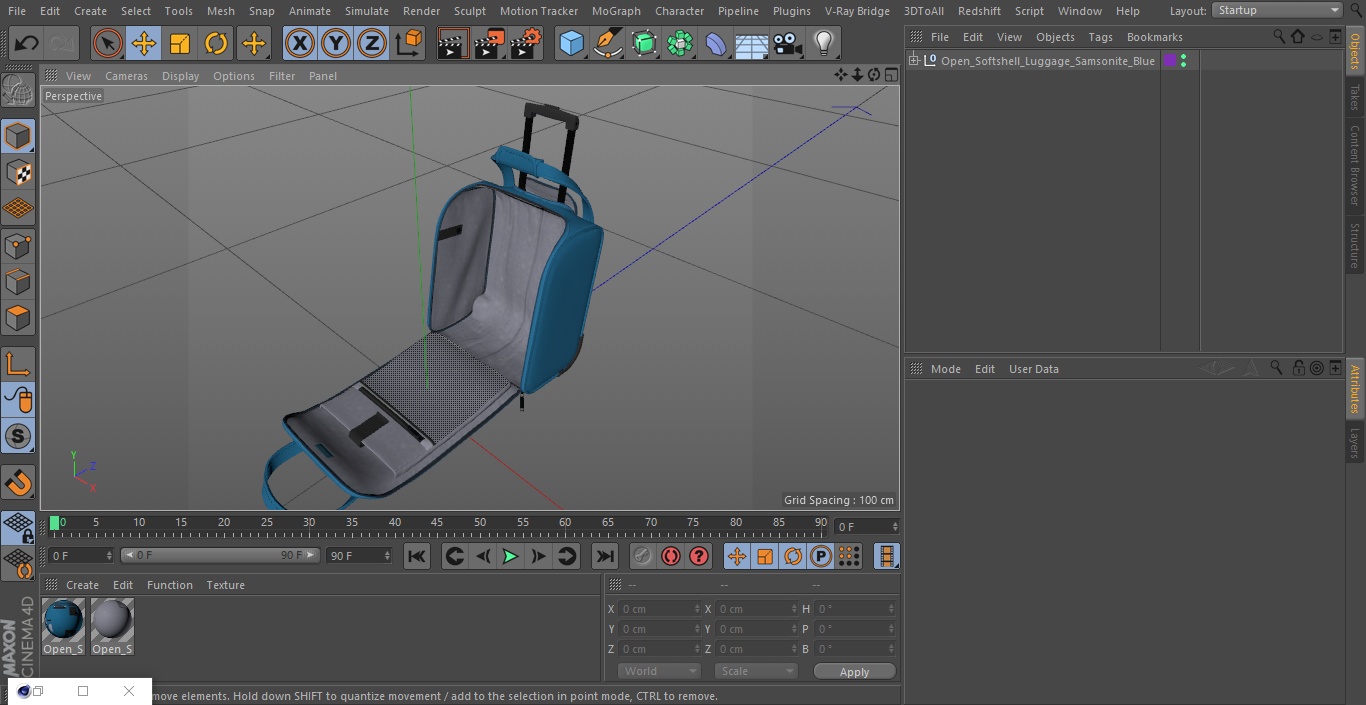Open the viewport Filter menu

point(282,76)
